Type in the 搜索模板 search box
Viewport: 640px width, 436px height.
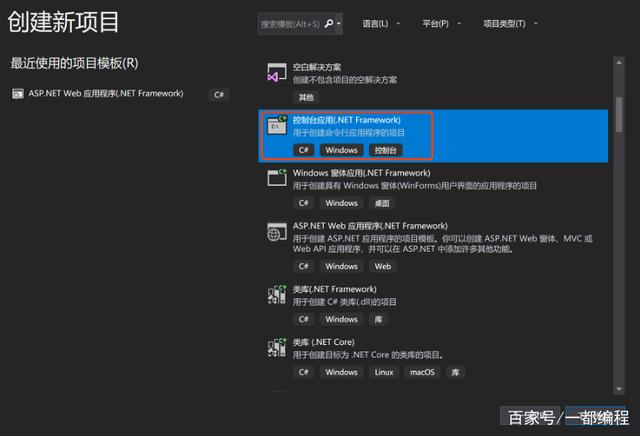click(290, 22)
